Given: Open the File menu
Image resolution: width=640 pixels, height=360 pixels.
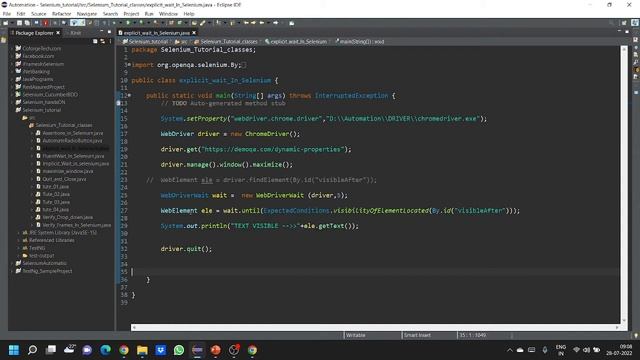Looking at the screenshot, I should point(7,14).
